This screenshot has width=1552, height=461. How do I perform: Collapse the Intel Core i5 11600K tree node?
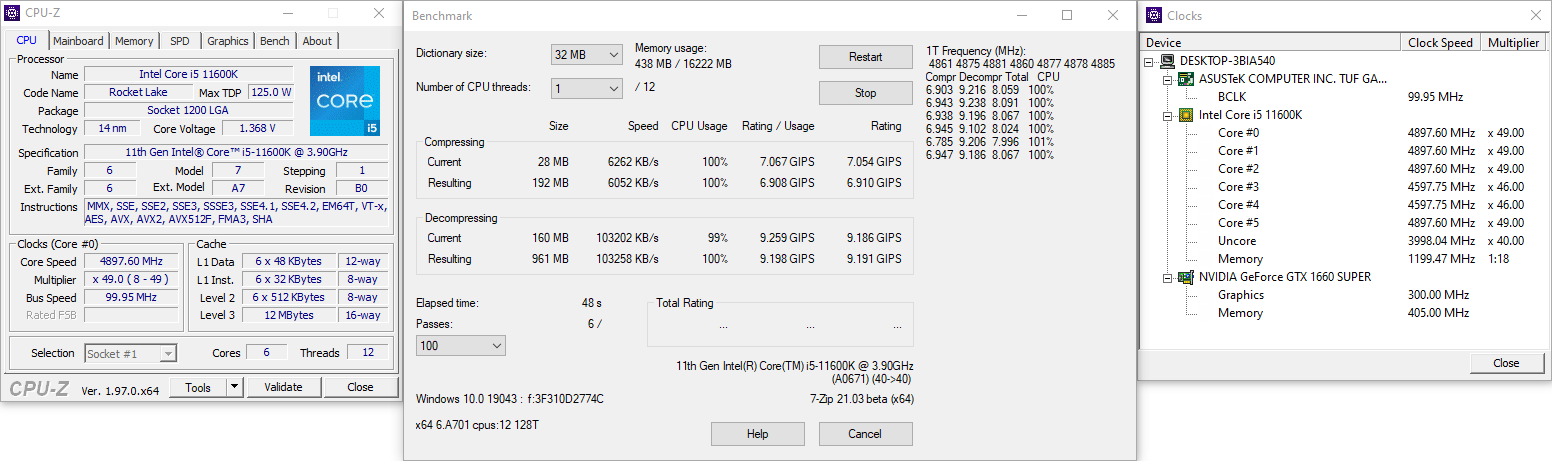pyautogui.click(x=1169, y=115)
